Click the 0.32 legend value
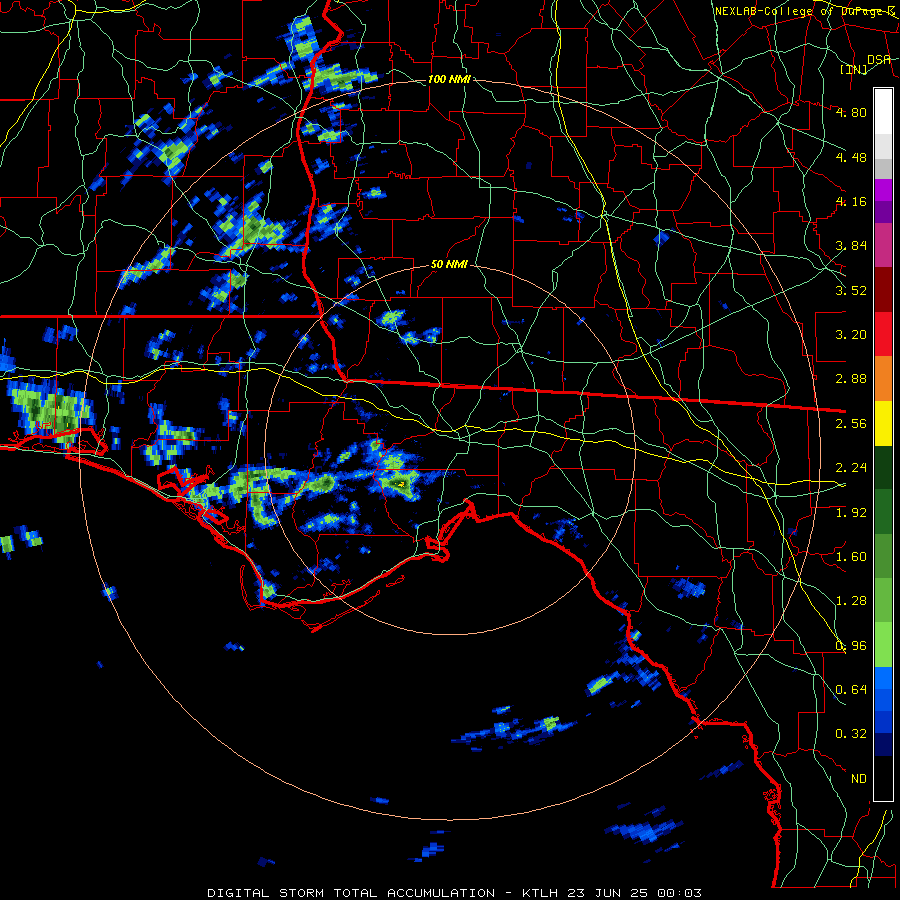900x900 pixels. pos(851,734)
